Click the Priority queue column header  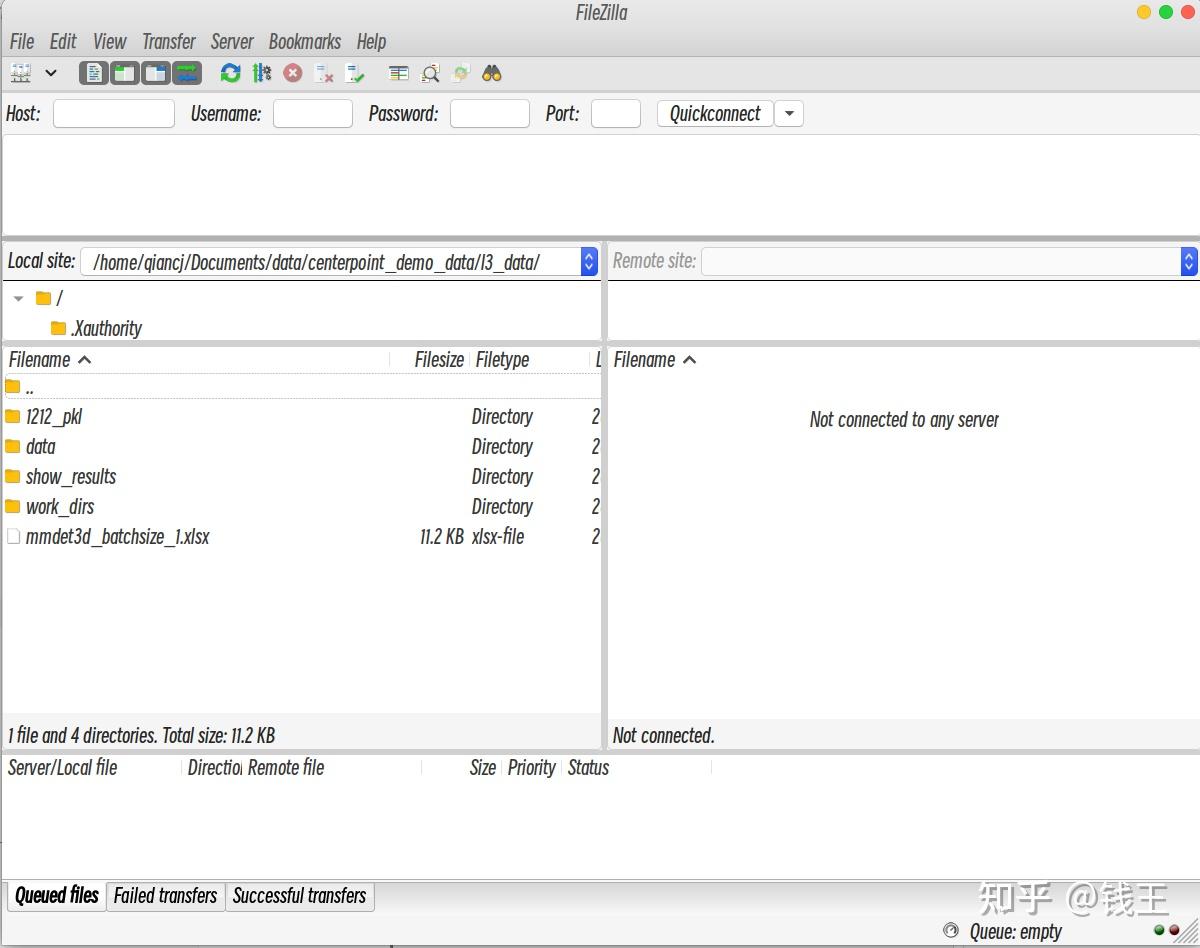coord(531,768)
